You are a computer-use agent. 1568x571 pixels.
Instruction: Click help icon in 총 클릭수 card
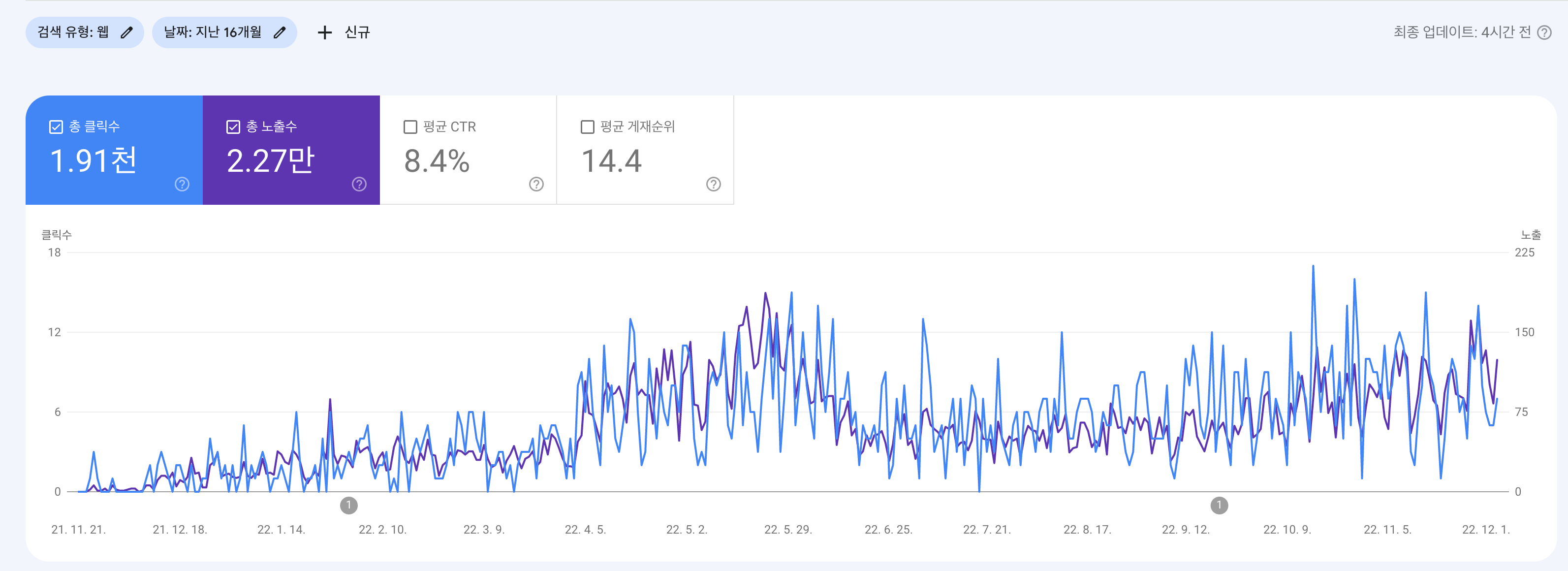(x=182, y=184)
